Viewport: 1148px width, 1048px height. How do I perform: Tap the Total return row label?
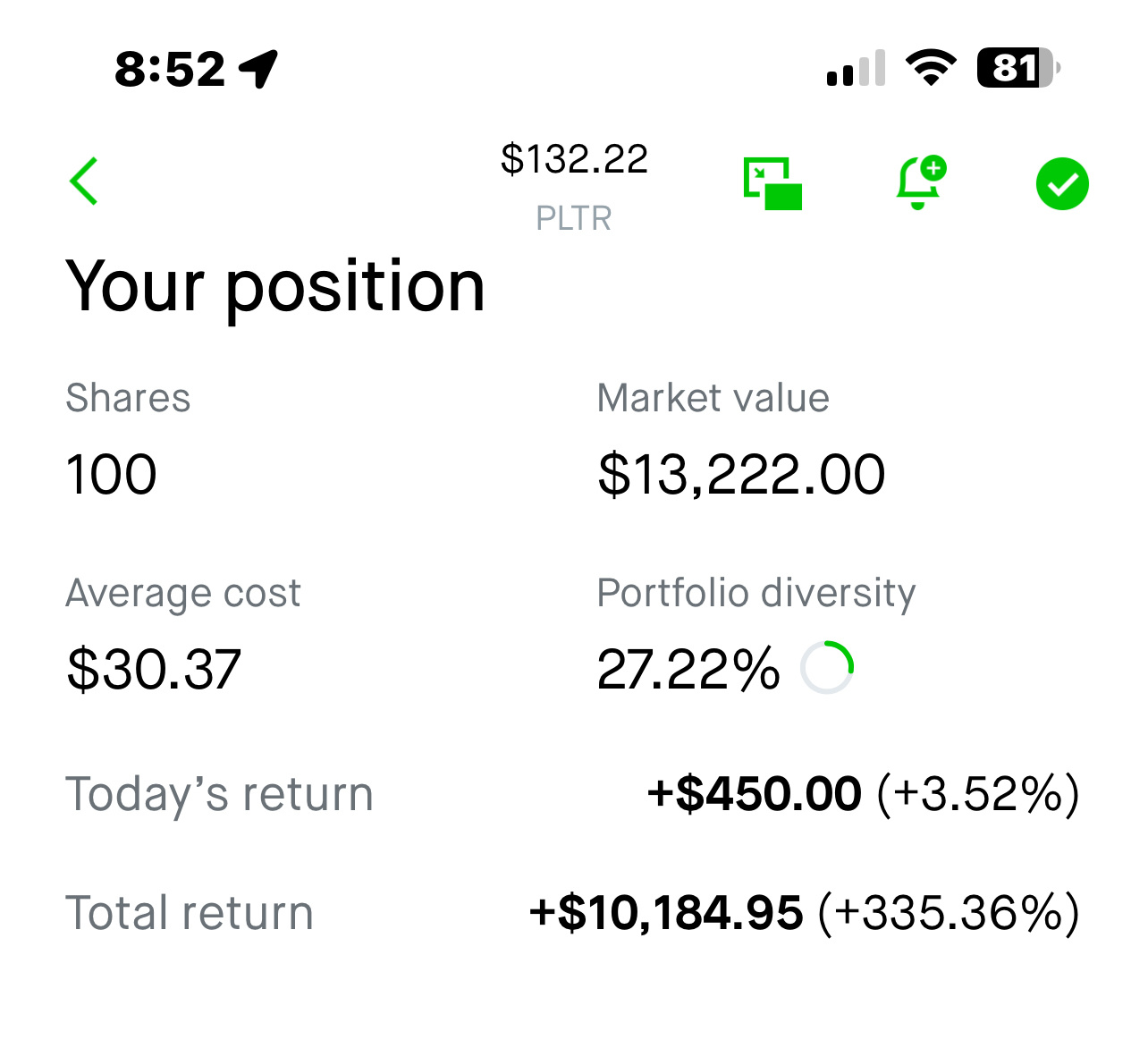click(190, 913)
